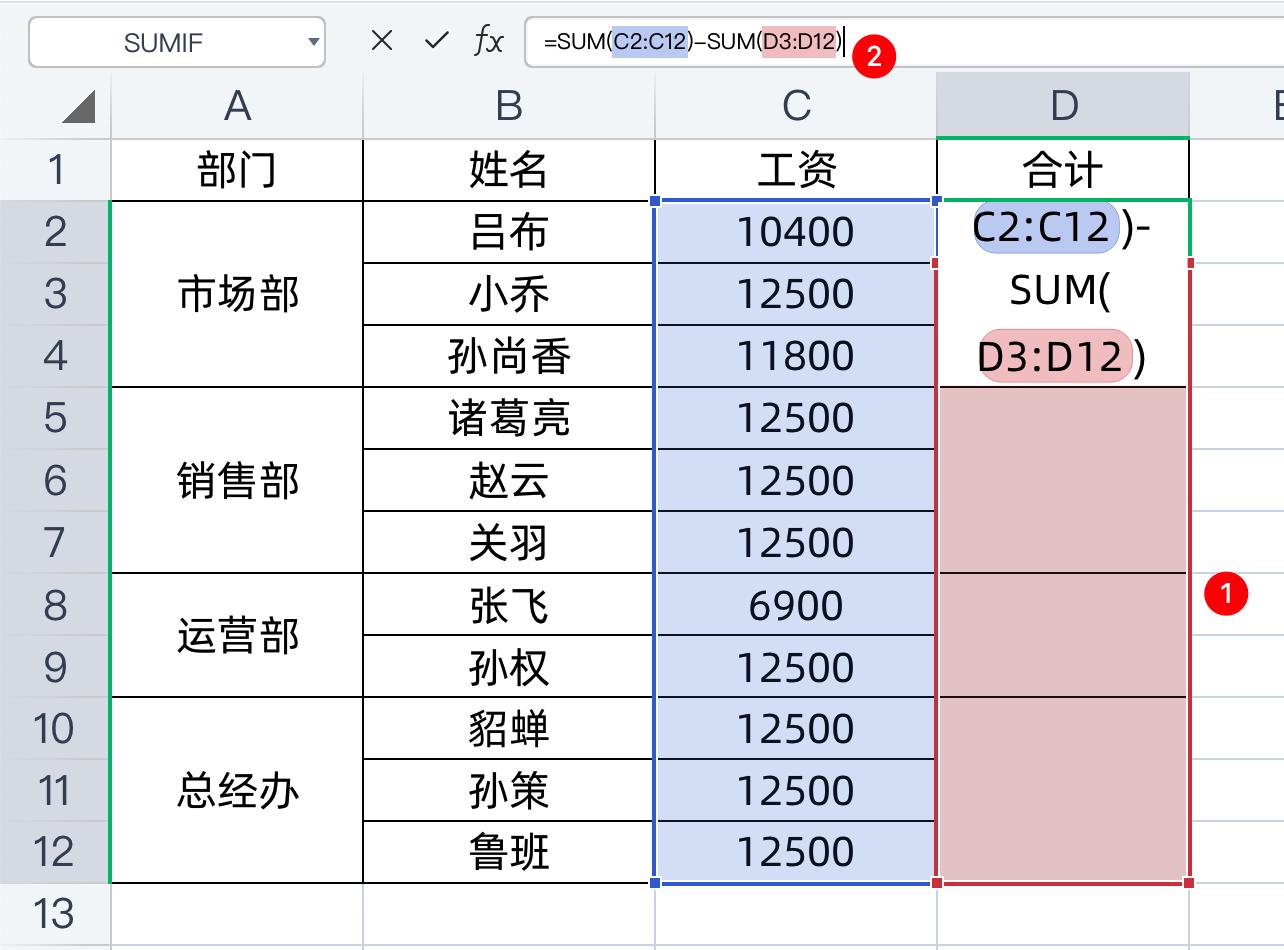This screenshot has width=1284, height=950.
Task: Select the cell with salary 6900
Action: [794, 605]
